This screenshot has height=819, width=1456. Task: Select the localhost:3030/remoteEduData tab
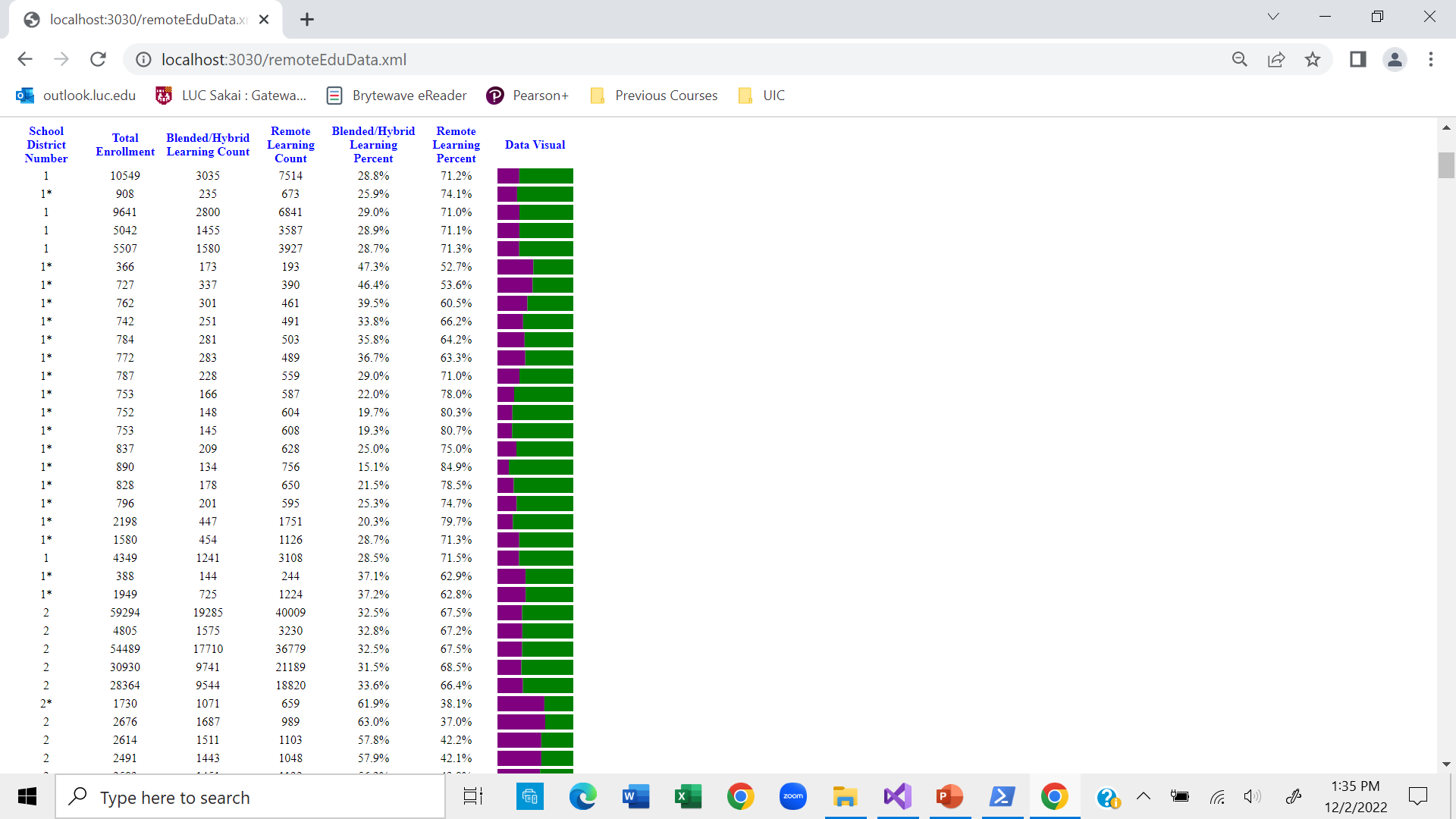146,20
